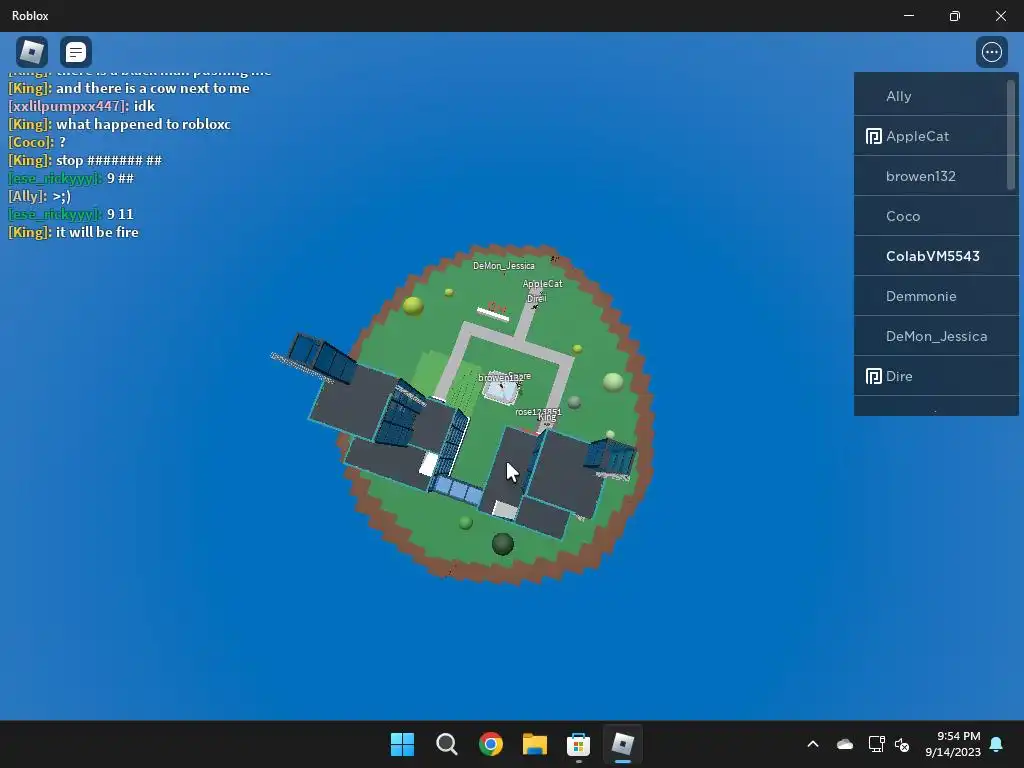Click the player list scrollbar

(1012, 136)
